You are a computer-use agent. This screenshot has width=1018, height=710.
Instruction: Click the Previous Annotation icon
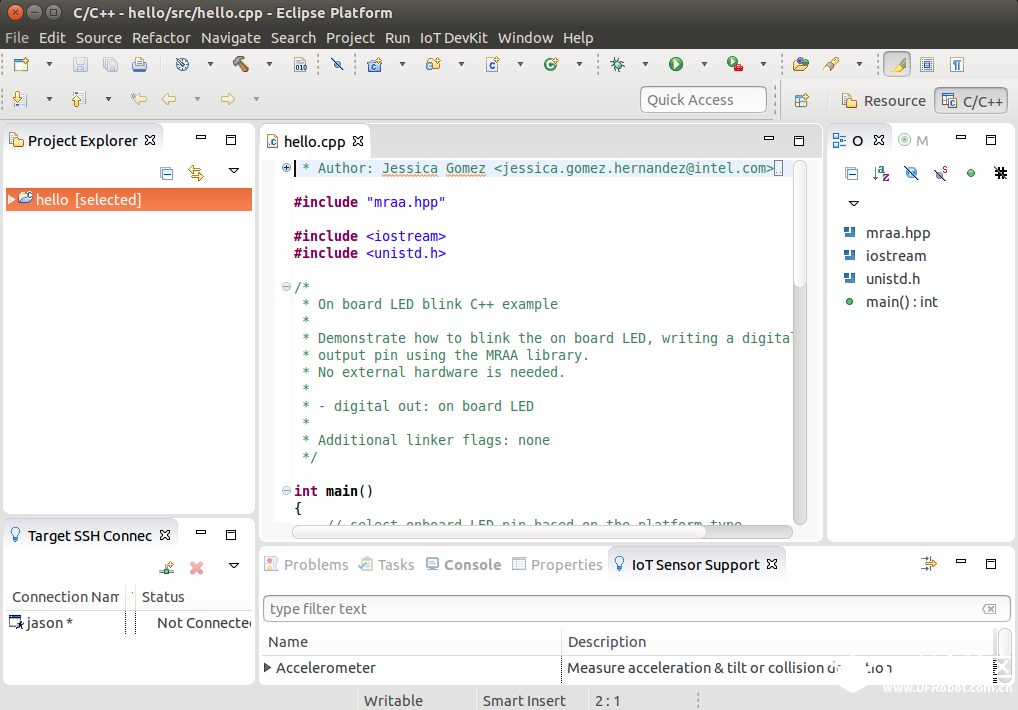click(x=79, y=99)
